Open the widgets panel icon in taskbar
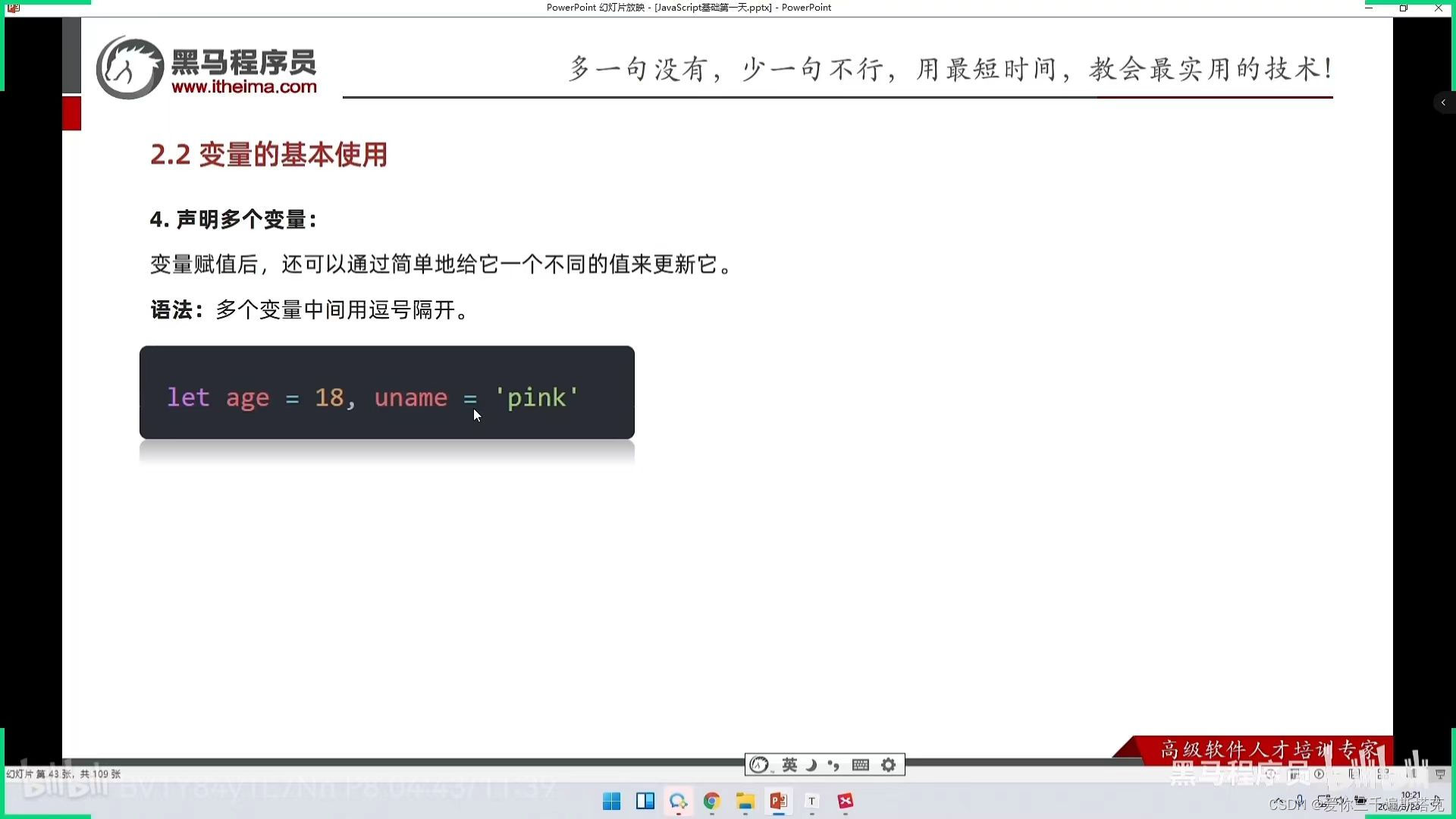 coord(645,802)
